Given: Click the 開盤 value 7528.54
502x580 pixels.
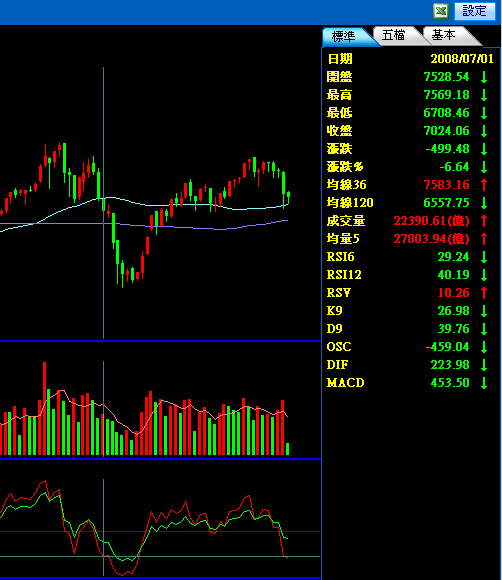Looking at the screenshot, I should click(x=447, y=77).
